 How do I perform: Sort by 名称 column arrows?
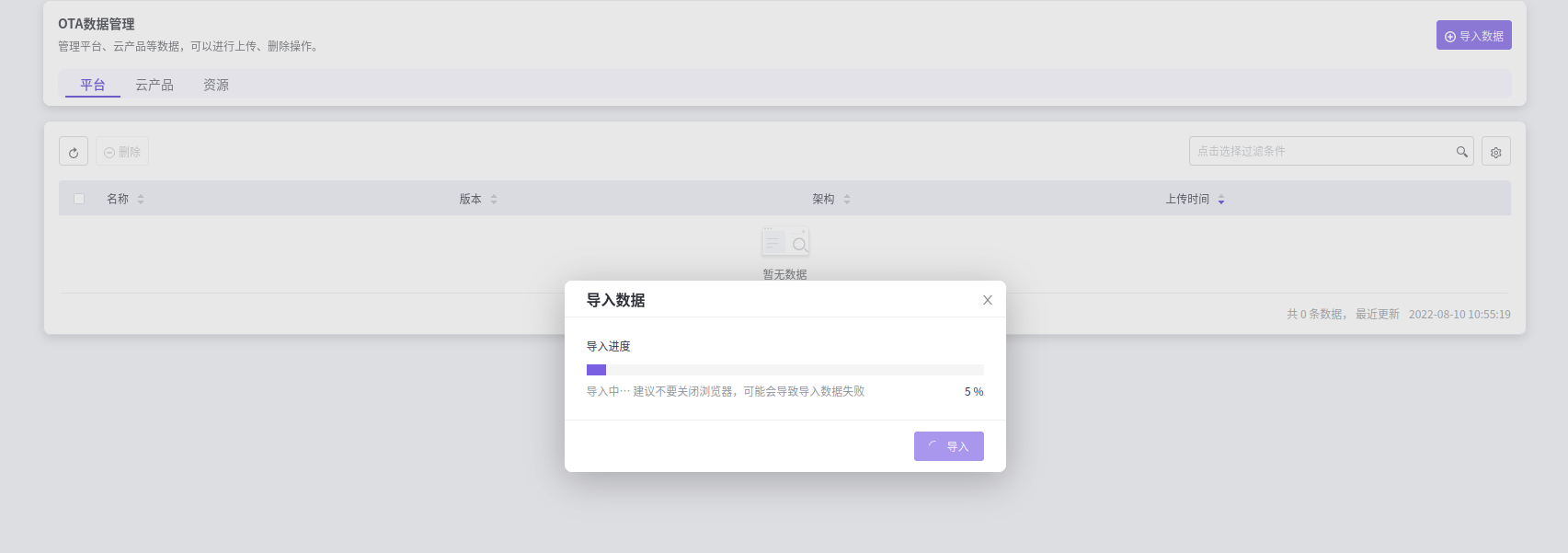click(141, 199)
